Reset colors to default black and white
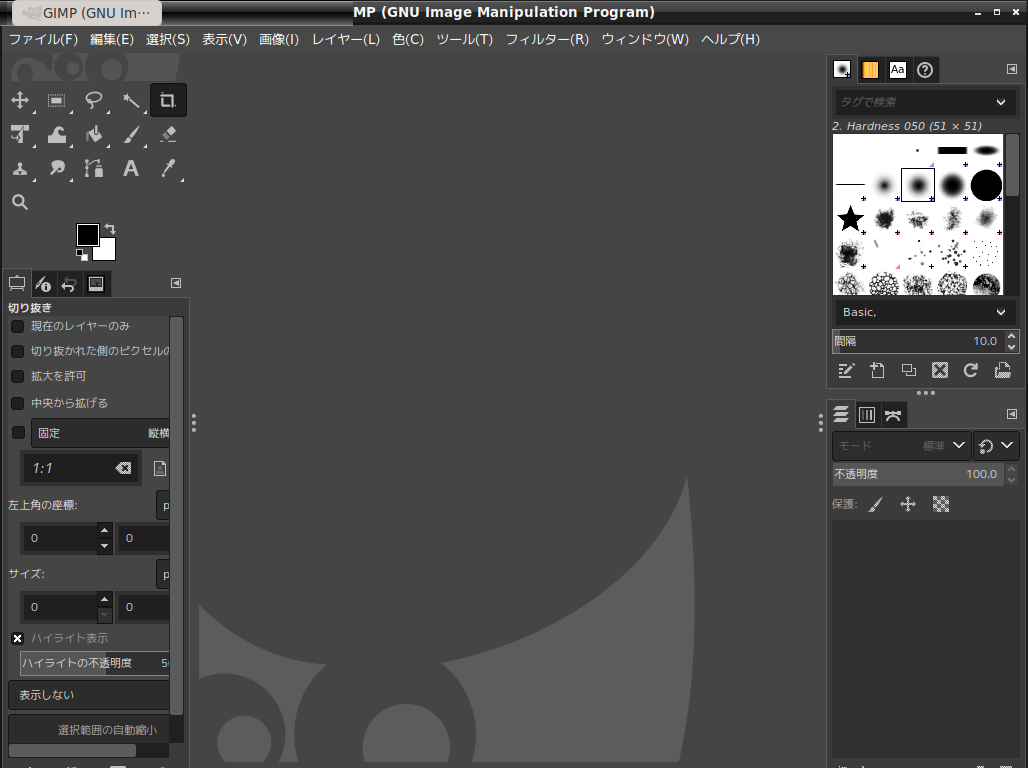The width and height of the screenshot is (1028, 768). [x=81, y=254]
